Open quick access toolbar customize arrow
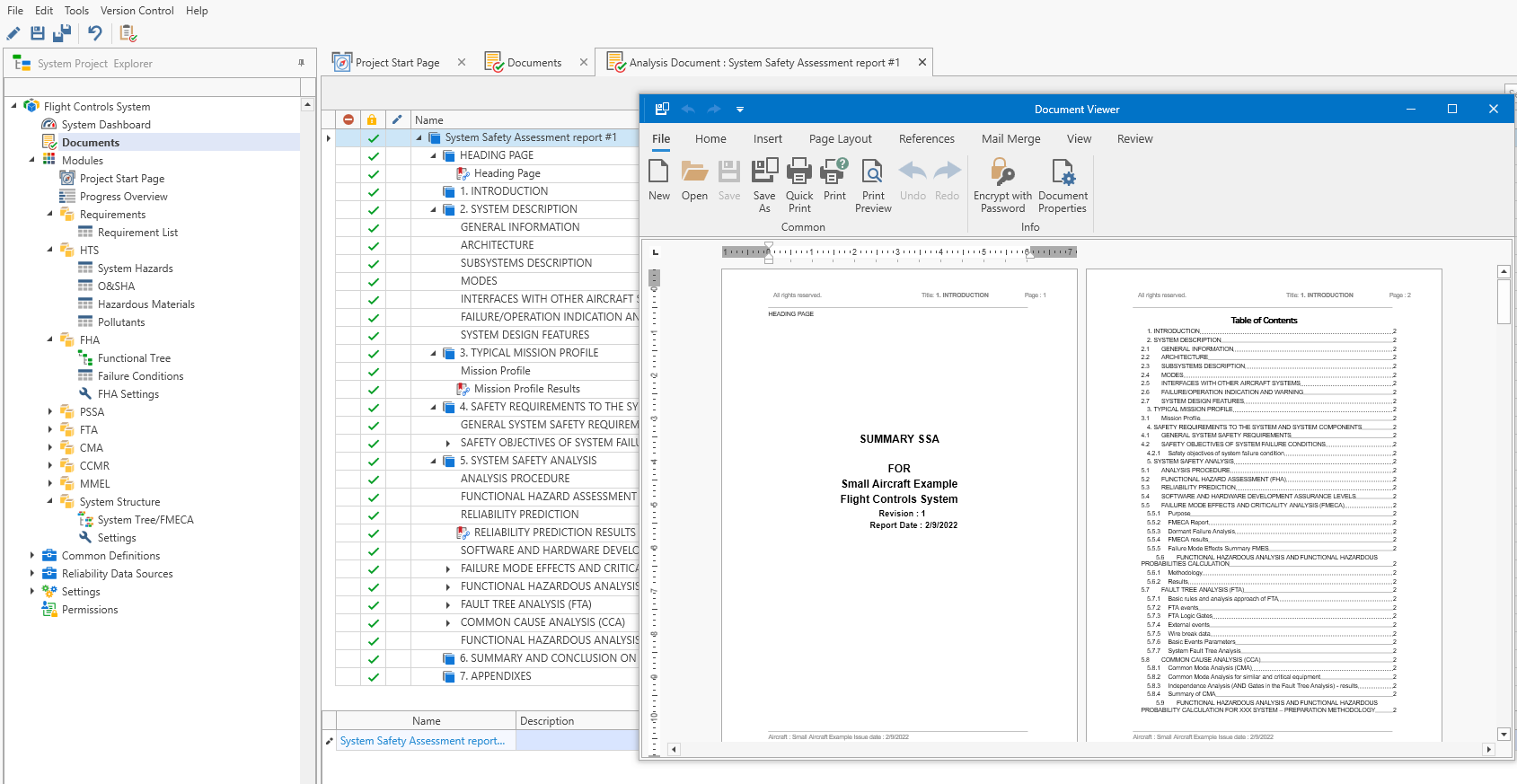 [x=740, y=110]
